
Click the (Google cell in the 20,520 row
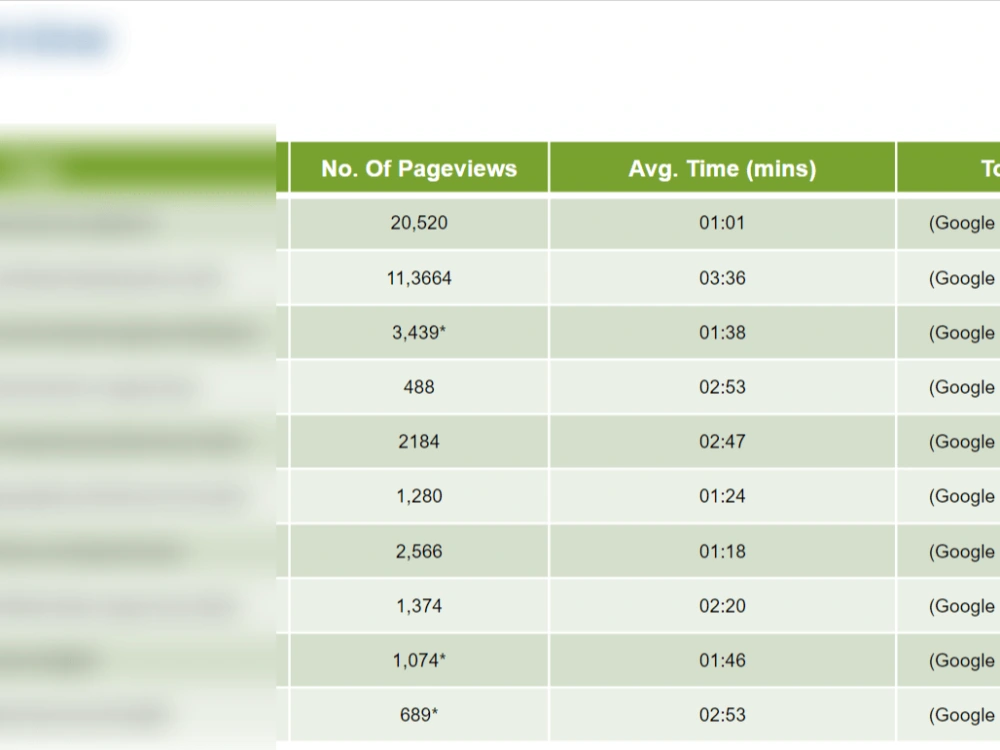(x=949, y=223)
